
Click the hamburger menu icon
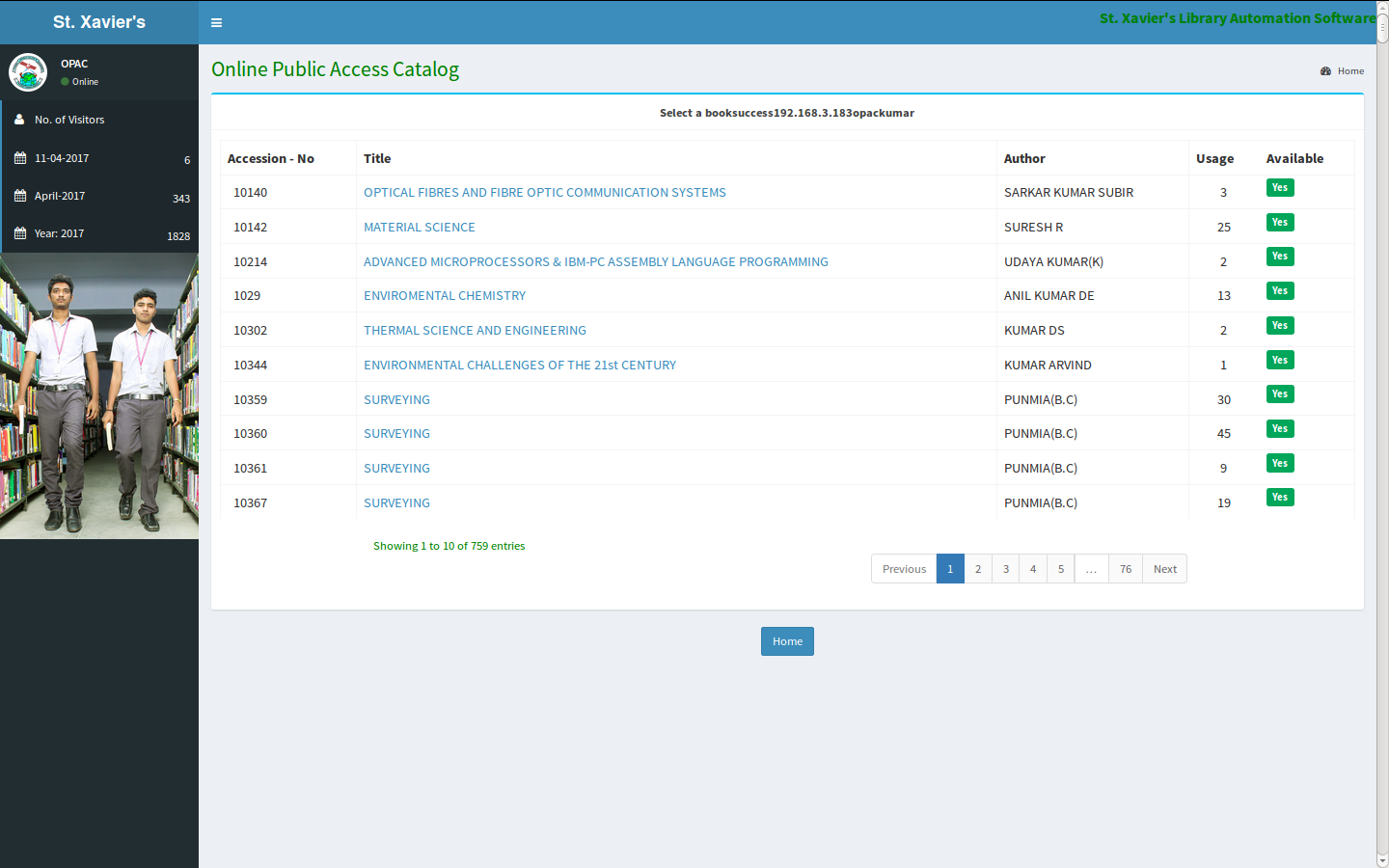pos(216,22)
